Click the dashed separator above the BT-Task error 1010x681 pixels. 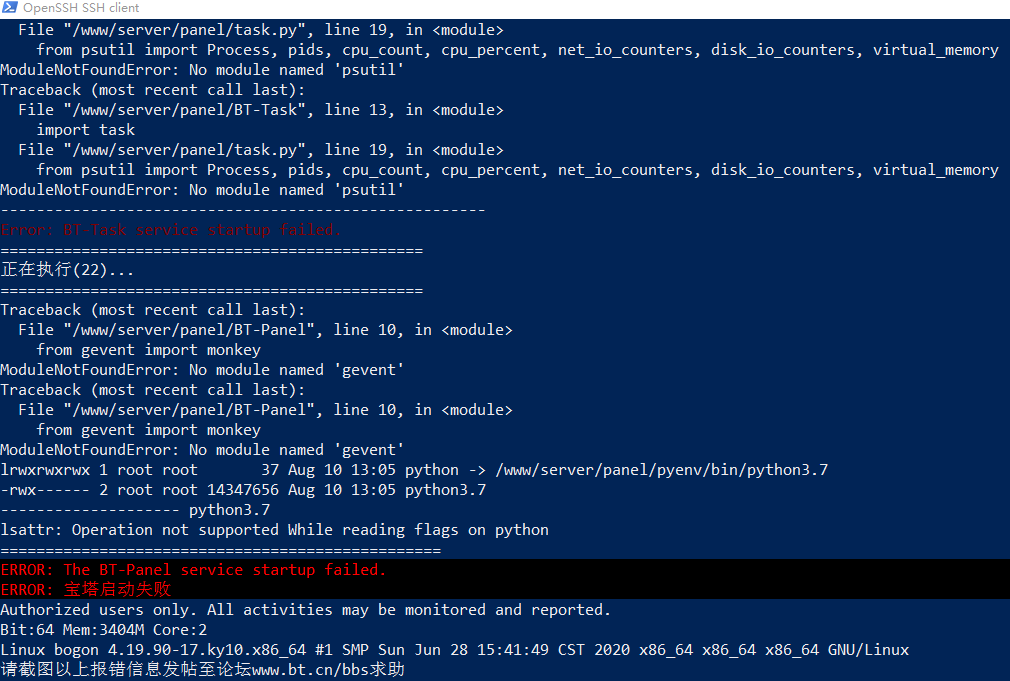point(242,210)
